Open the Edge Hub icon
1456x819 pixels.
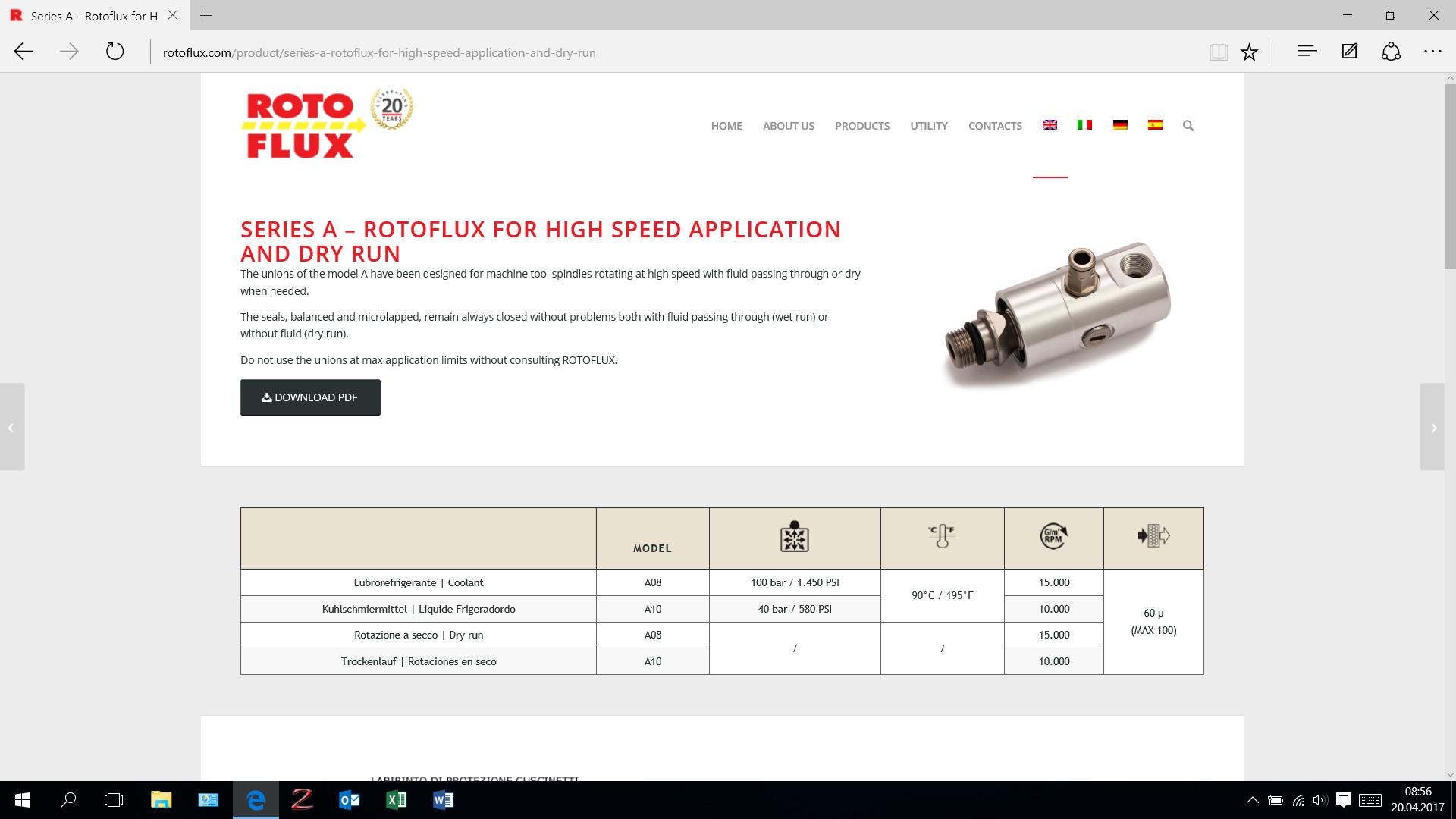pos(1307,51)
